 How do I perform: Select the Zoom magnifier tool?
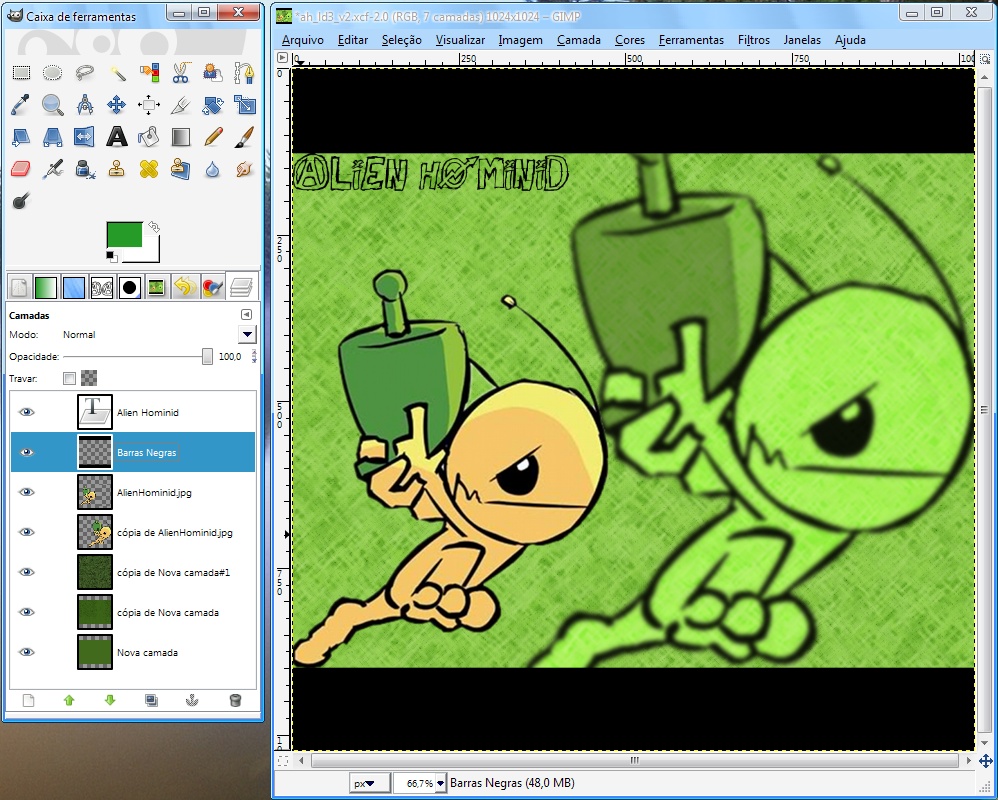click(52, 104)
